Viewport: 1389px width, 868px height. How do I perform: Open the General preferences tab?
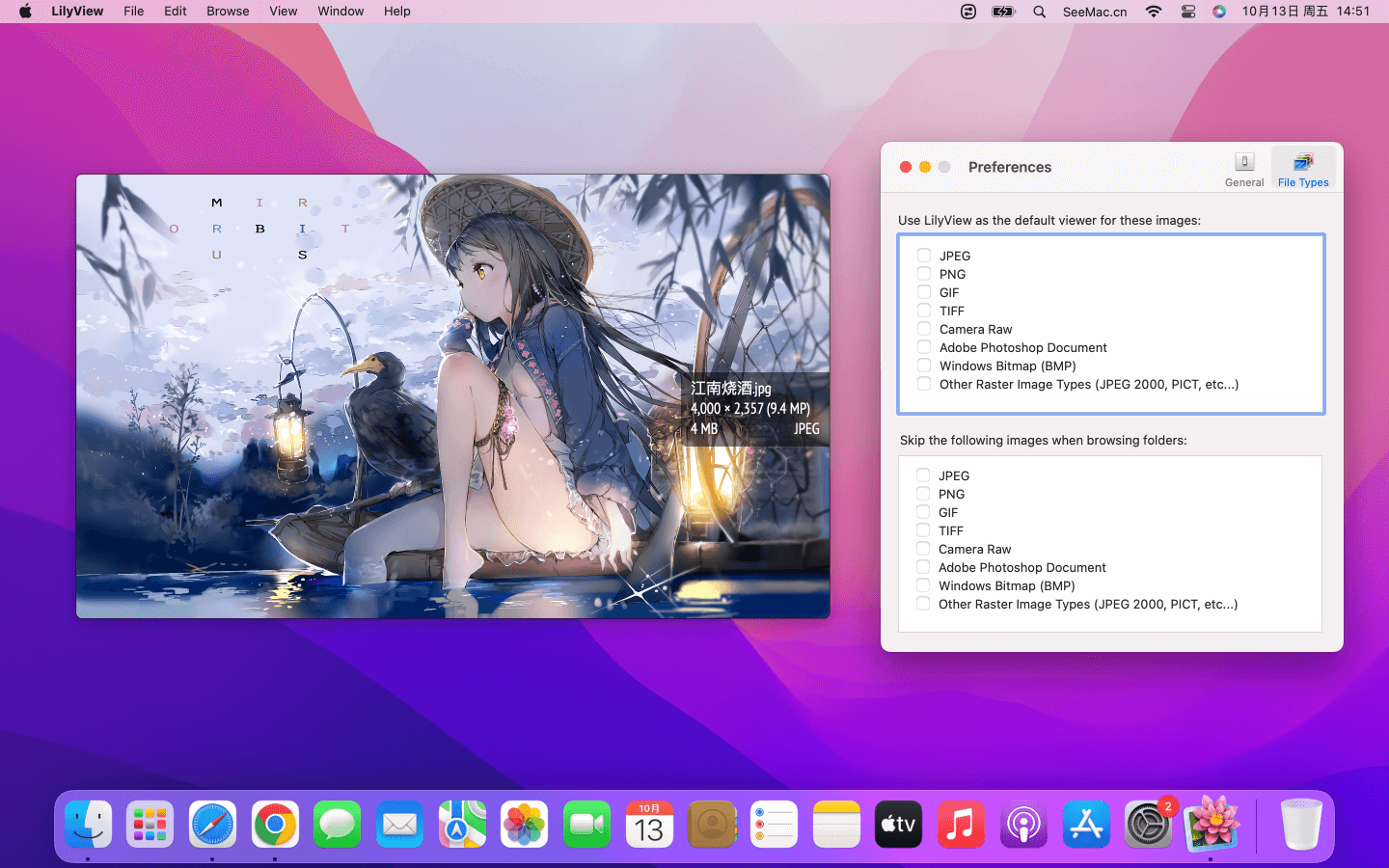click(1243, 169)
